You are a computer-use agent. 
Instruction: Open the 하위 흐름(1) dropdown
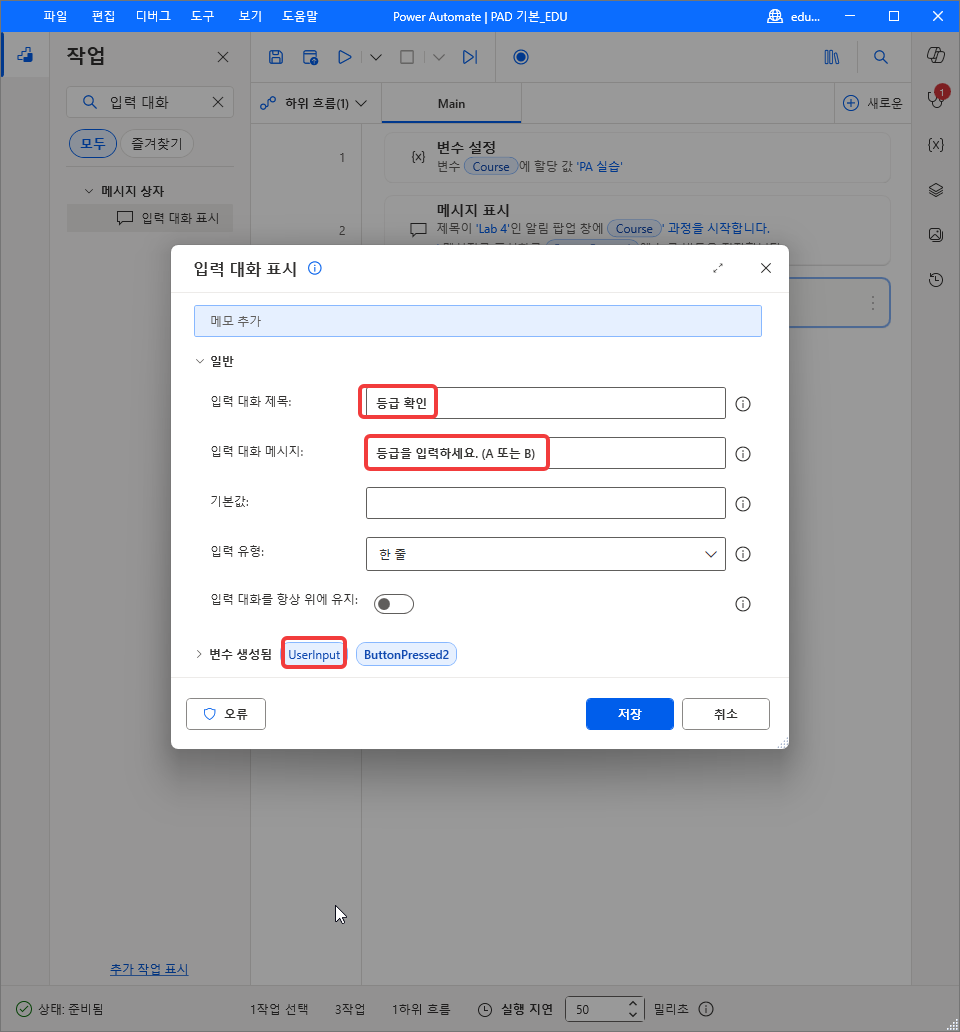[314, 103]
